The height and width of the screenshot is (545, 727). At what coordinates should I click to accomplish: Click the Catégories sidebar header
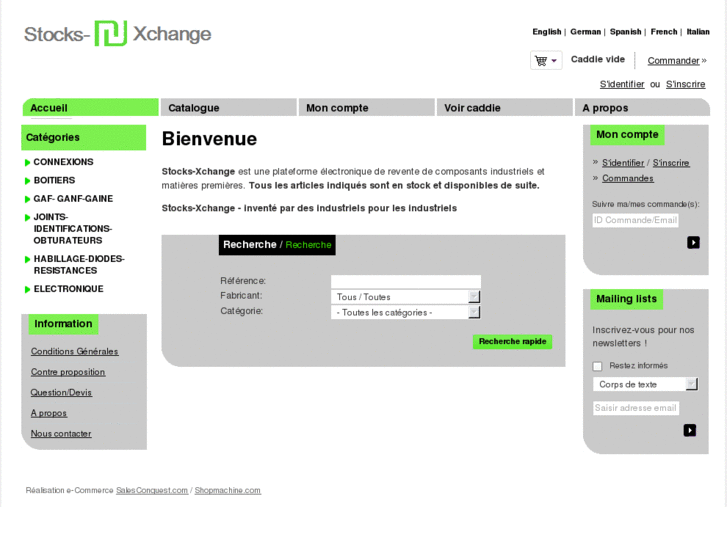[x=83, y=137]
